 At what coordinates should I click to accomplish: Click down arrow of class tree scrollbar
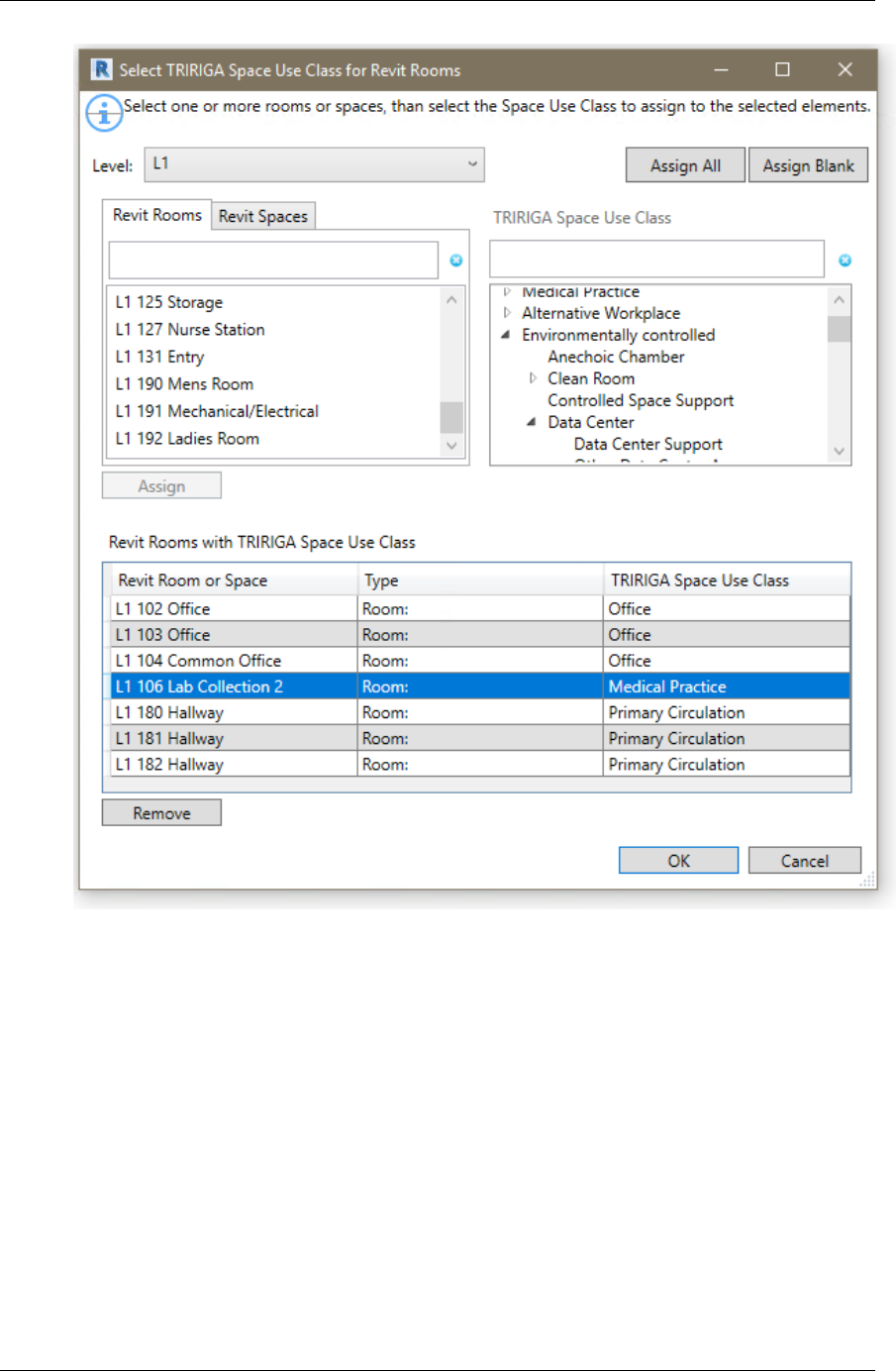(x=839, y=452)
